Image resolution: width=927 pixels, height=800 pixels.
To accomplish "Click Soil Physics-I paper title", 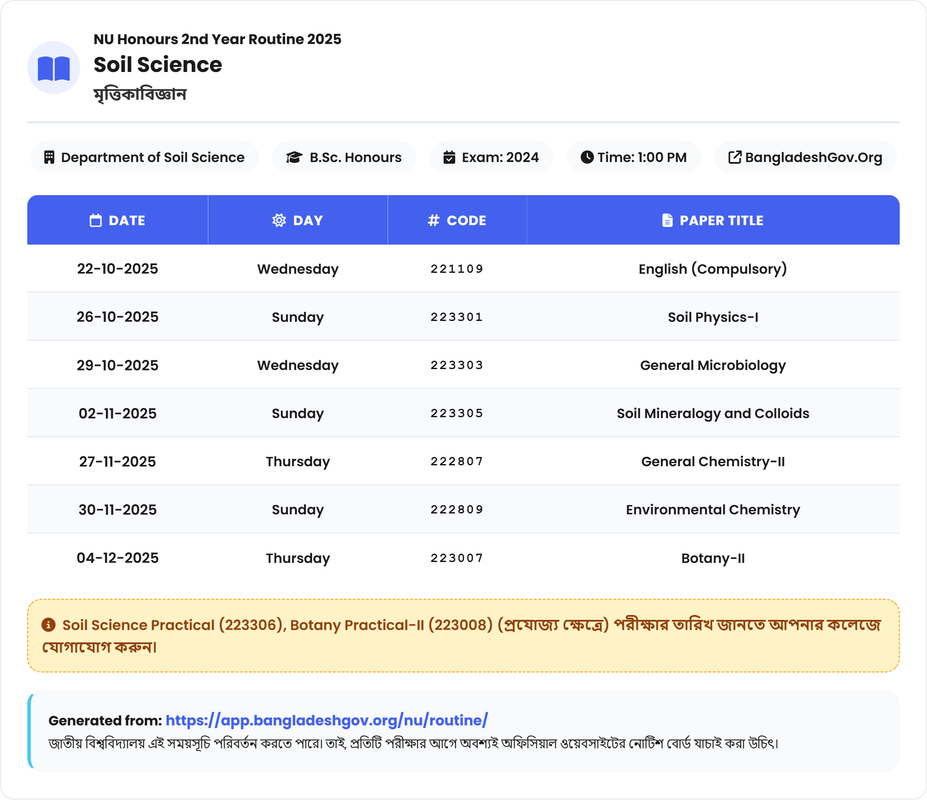I will pyautogui.click(x=713, y=317).
